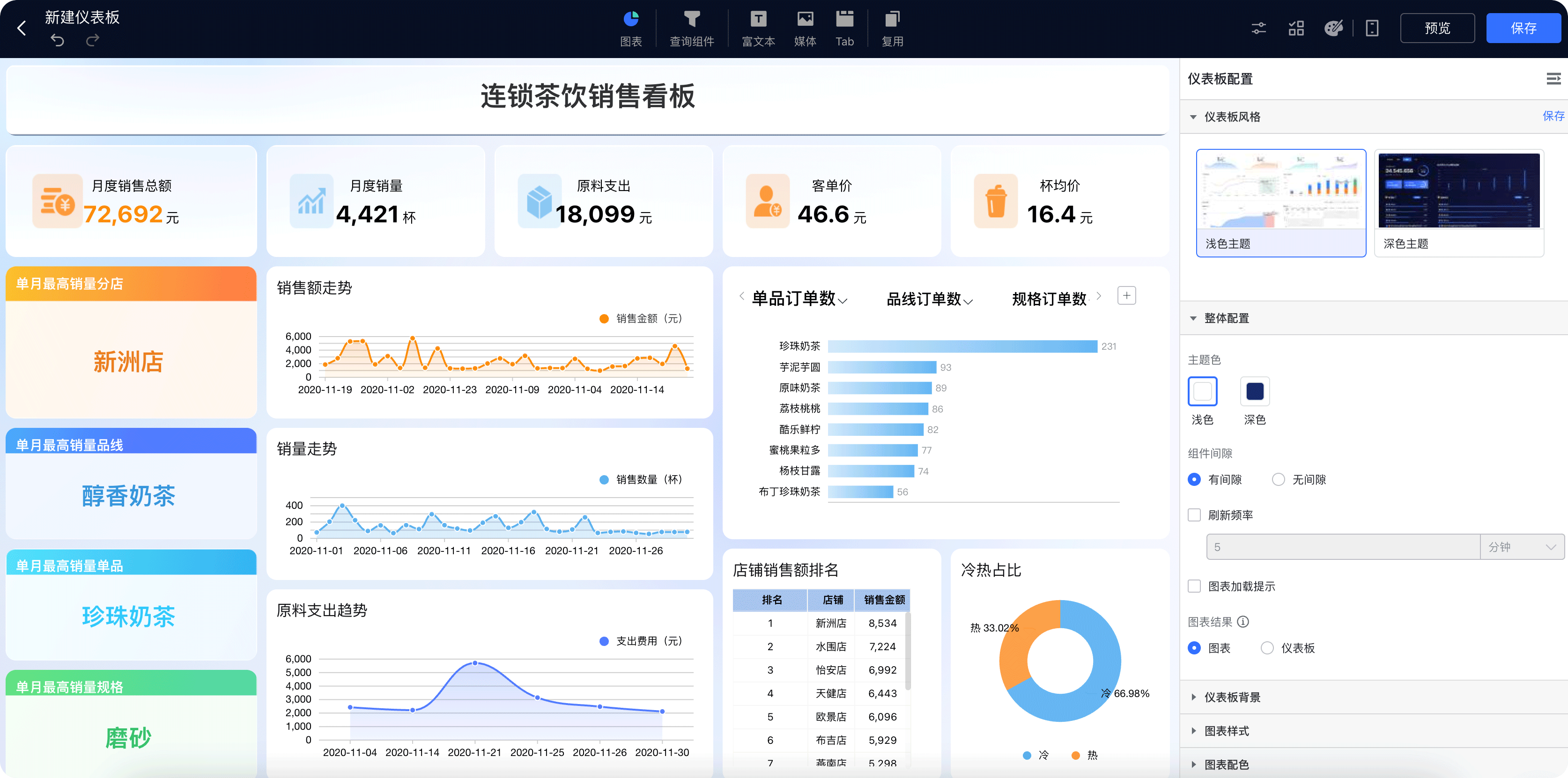The width and height of the screenshot is (1568, 778).
Task: Switch to the 品线订单数 tab
Action: [929, 299]
